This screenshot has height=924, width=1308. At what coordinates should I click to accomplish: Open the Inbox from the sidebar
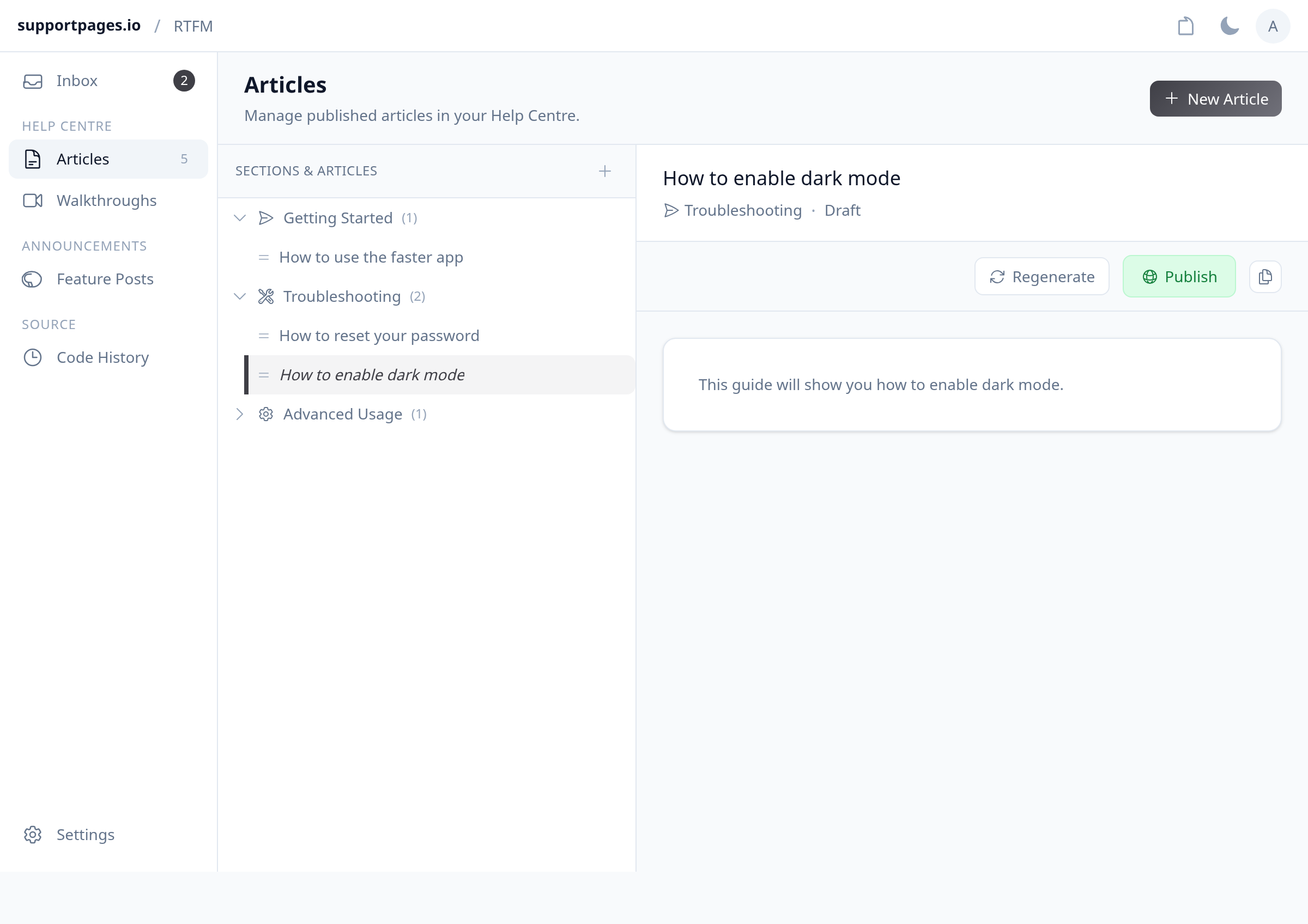(108, 81)
